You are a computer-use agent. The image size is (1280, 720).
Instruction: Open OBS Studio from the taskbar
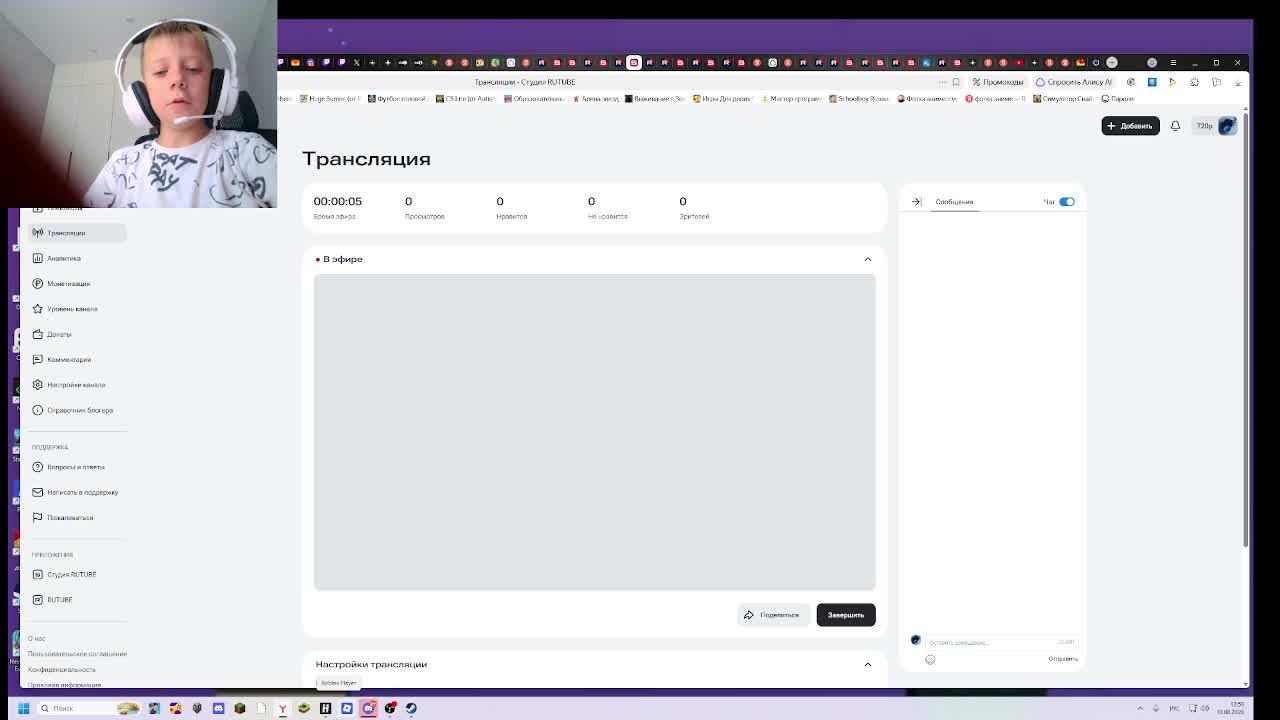pyautogui.click(x=390, y=708)
